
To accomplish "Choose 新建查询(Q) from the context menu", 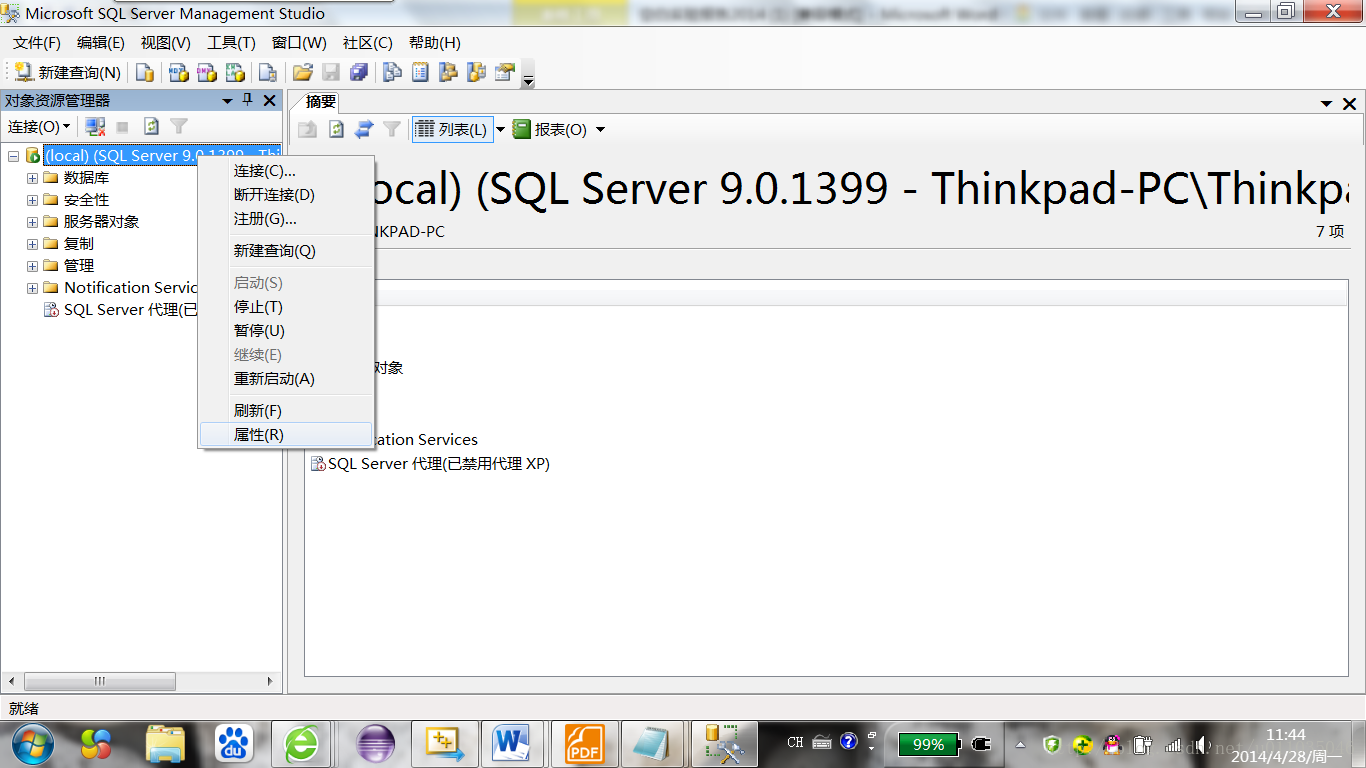I will point(287,251).
